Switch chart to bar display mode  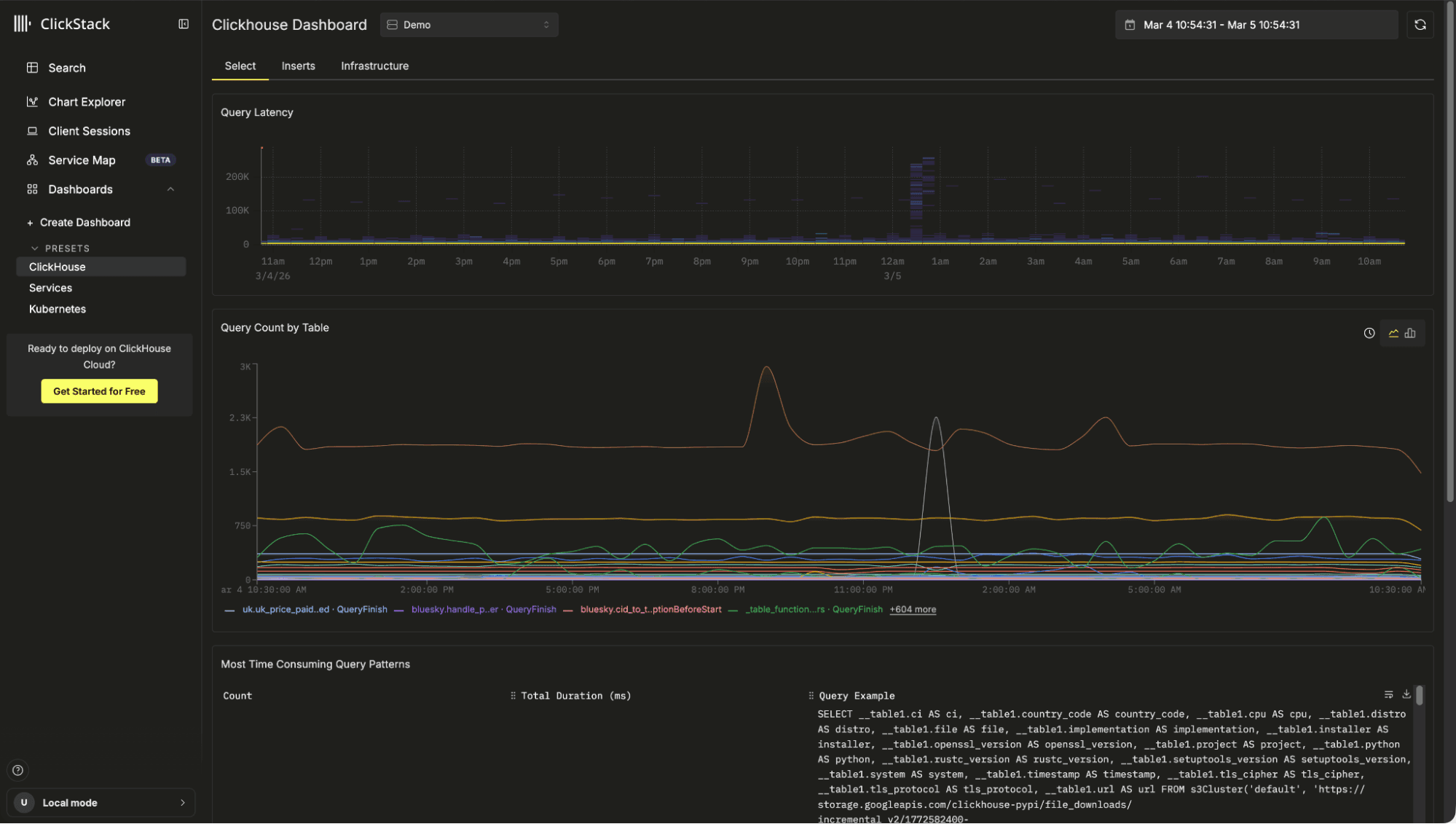pos(1410,333)
